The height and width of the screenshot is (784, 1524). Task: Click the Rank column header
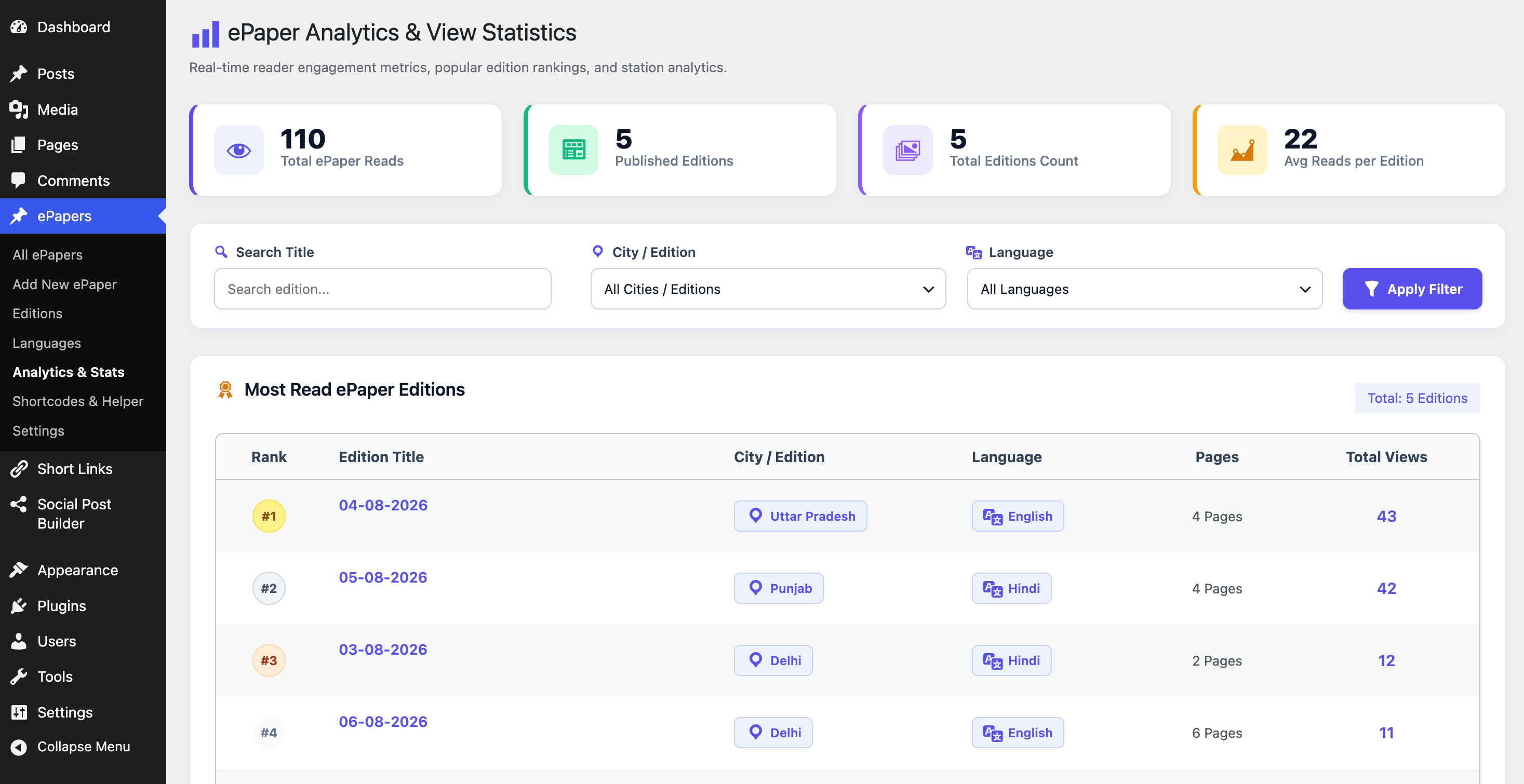coord(269,457)
